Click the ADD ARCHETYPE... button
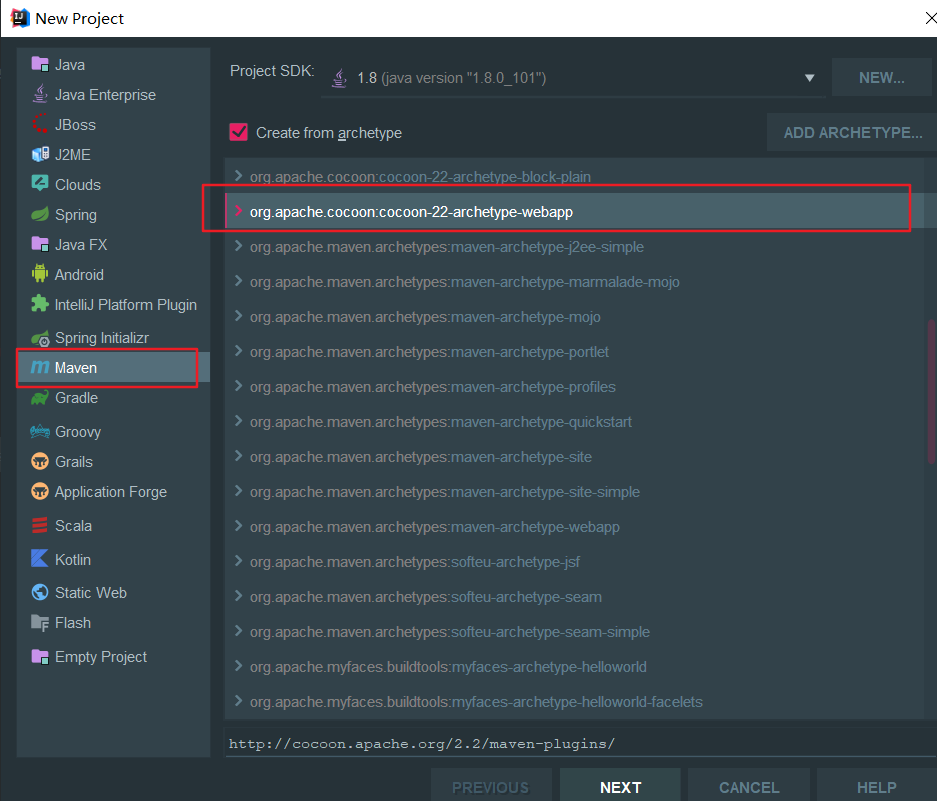 tap(853, 133)
